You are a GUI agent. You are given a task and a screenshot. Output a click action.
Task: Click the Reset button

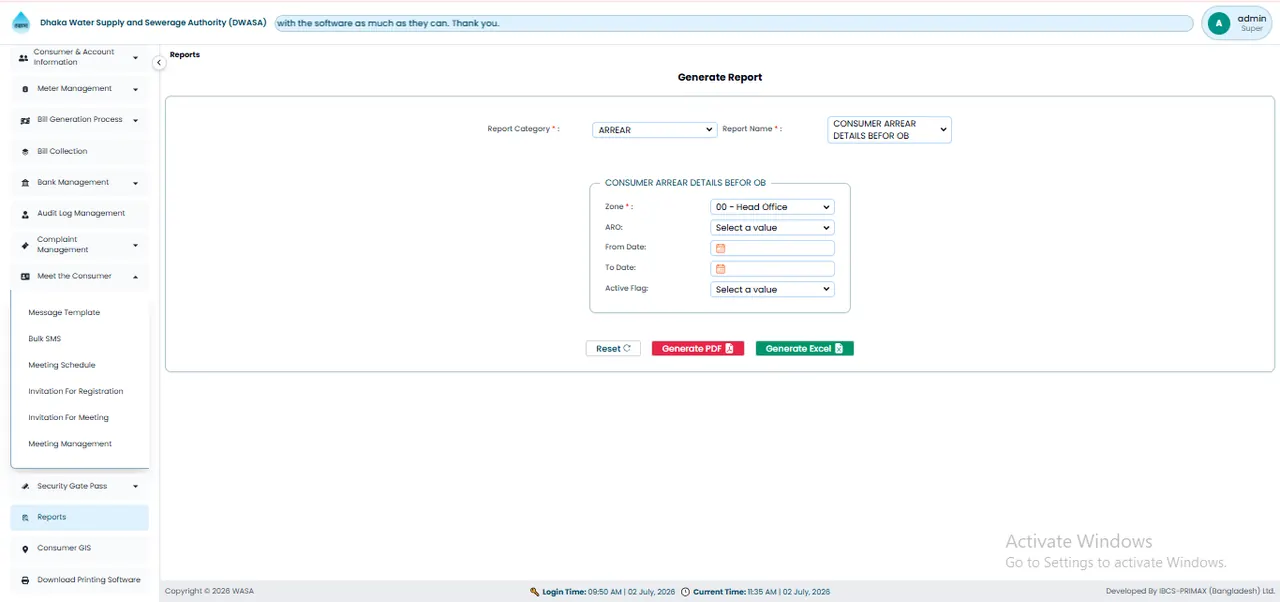click(x=613, y=349)
